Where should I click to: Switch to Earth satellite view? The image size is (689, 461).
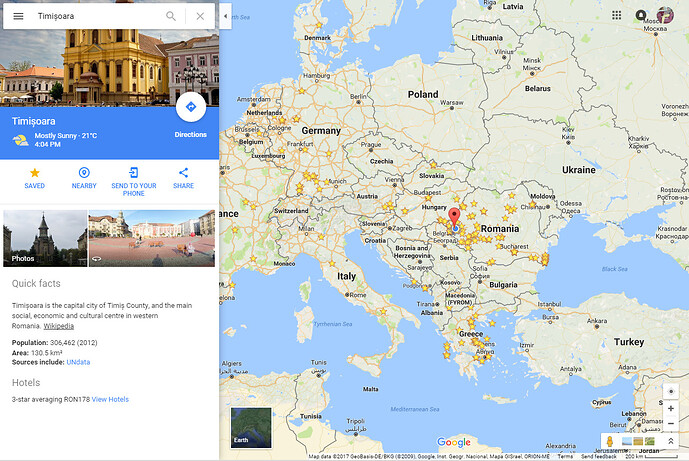[x=251, y=428]
